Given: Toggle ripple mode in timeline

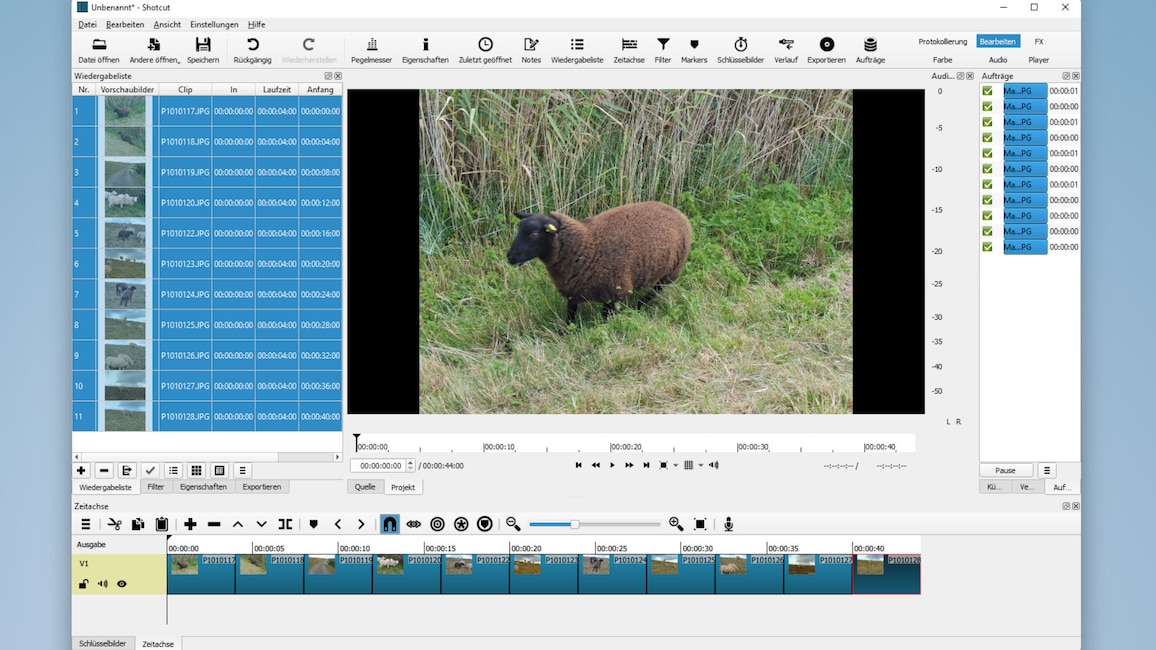Looking at the screenshot, I should [437, 524].
